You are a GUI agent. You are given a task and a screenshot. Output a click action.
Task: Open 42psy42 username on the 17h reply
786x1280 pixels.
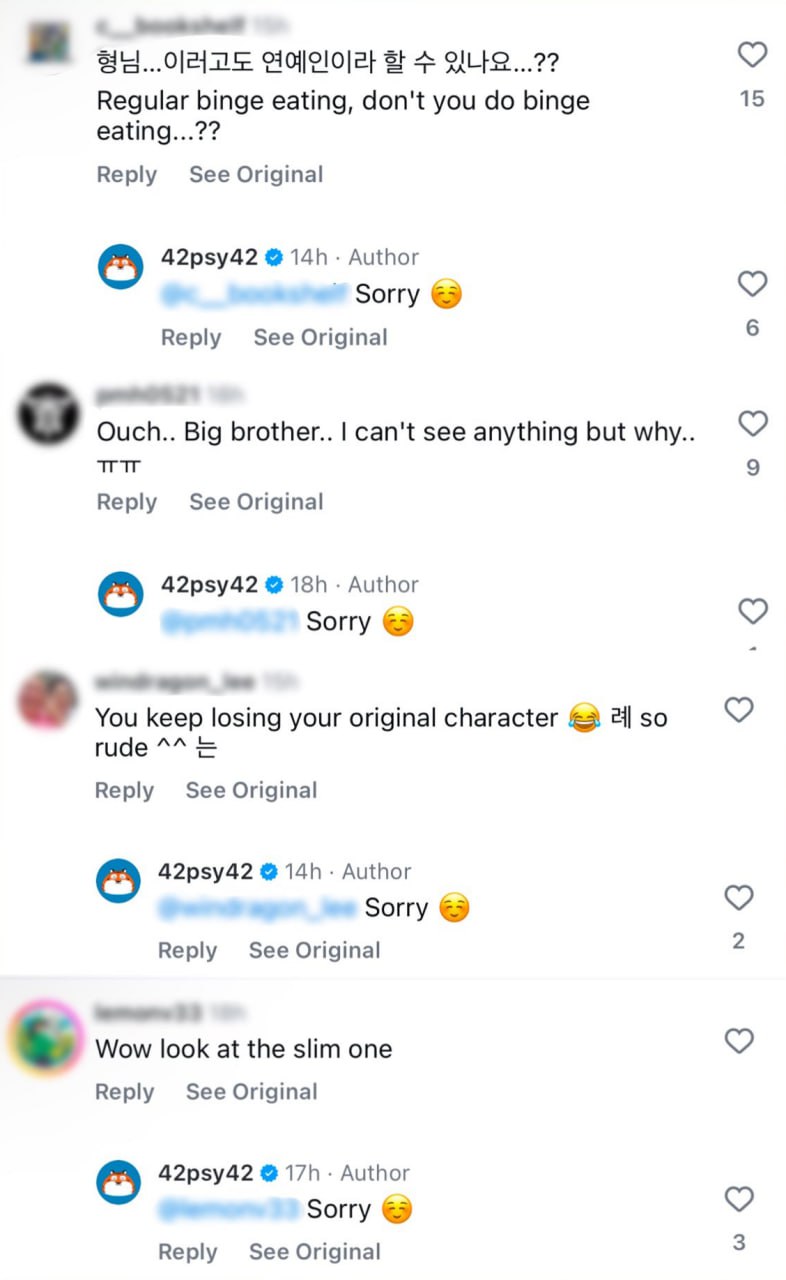point(205,1173)
